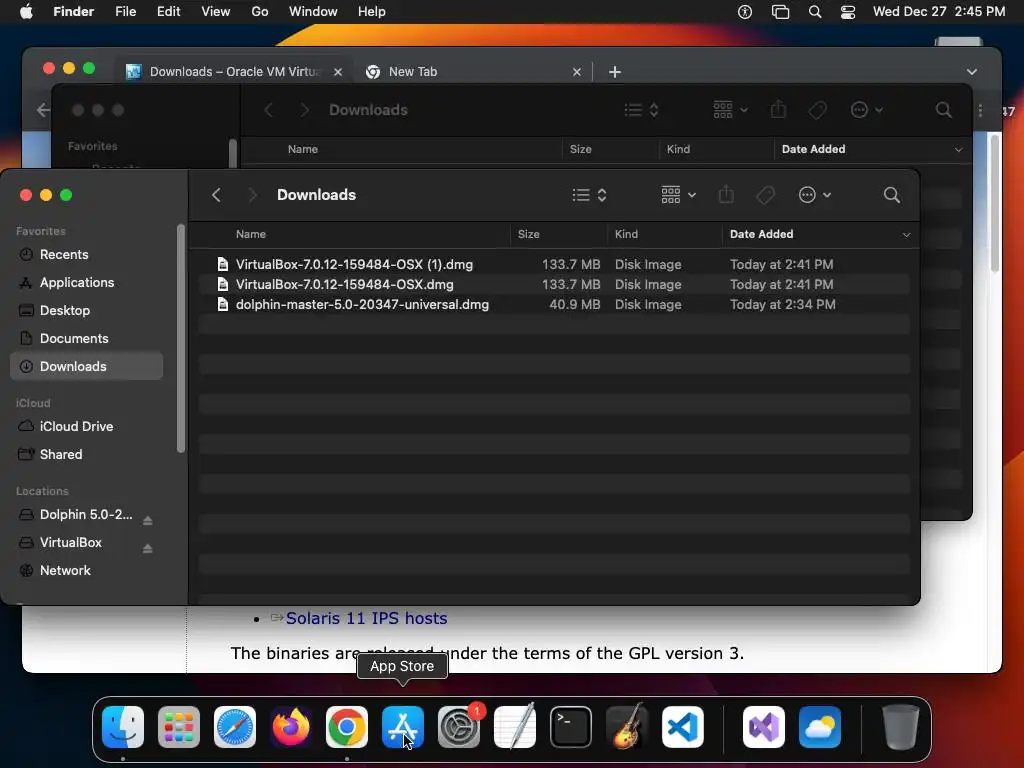Open Action menu in front Finder toolbar
Screen dimensions: 1024x768
tap(814, 195)
